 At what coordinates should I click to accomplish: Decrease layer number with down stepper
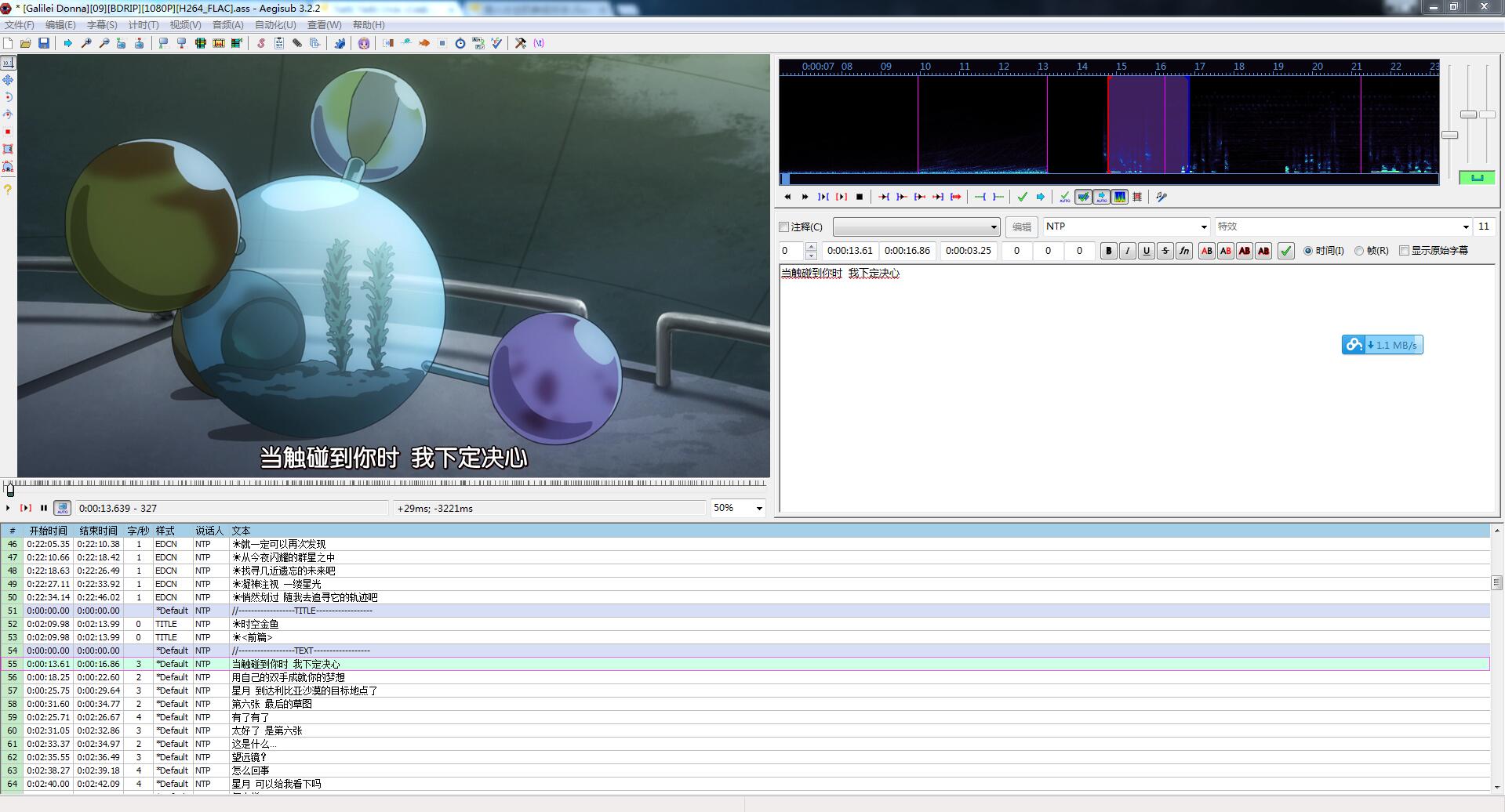[x=811, y=255]
